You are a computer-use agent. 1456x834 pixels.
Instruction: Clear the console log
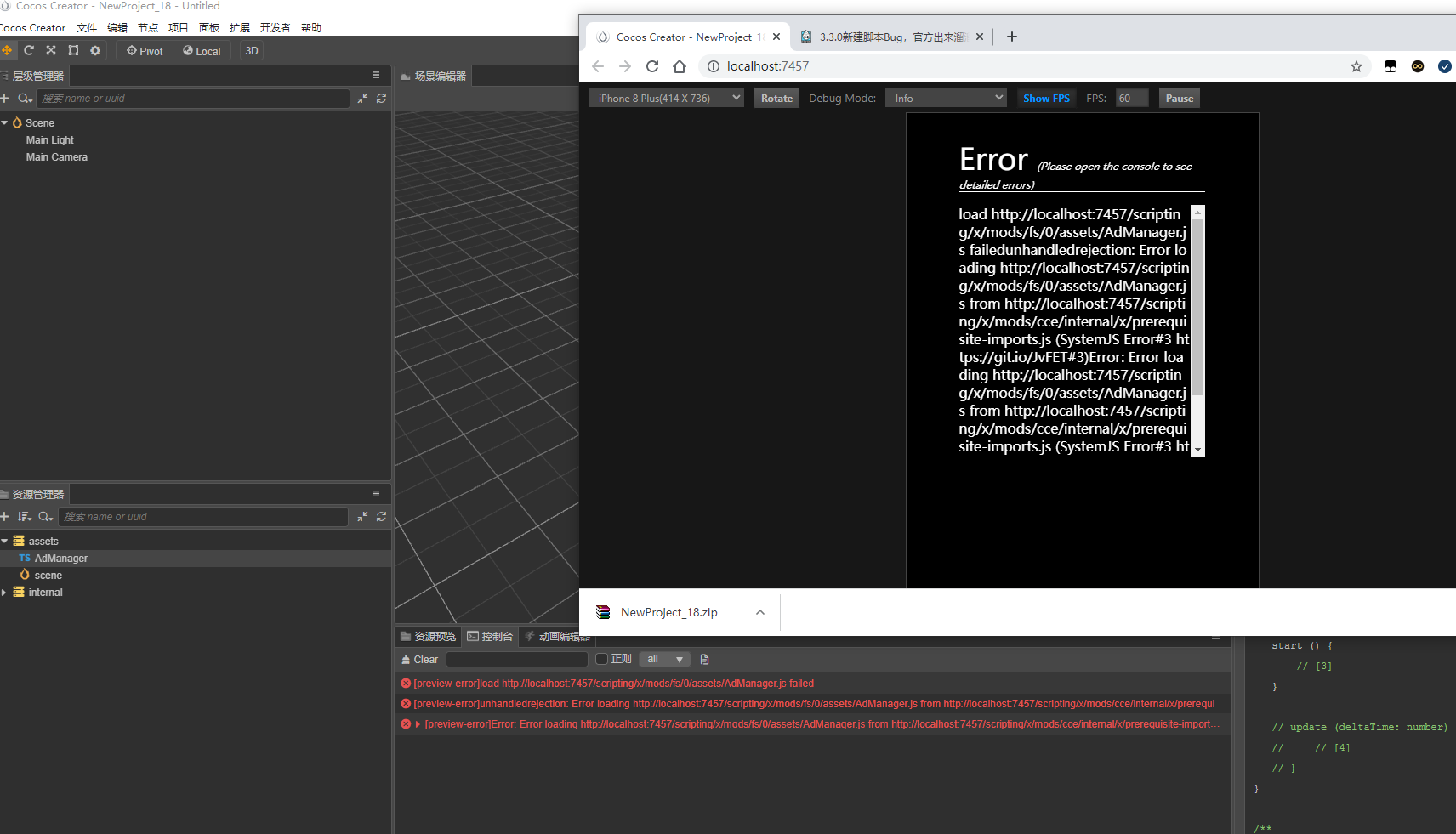[419, 660]
